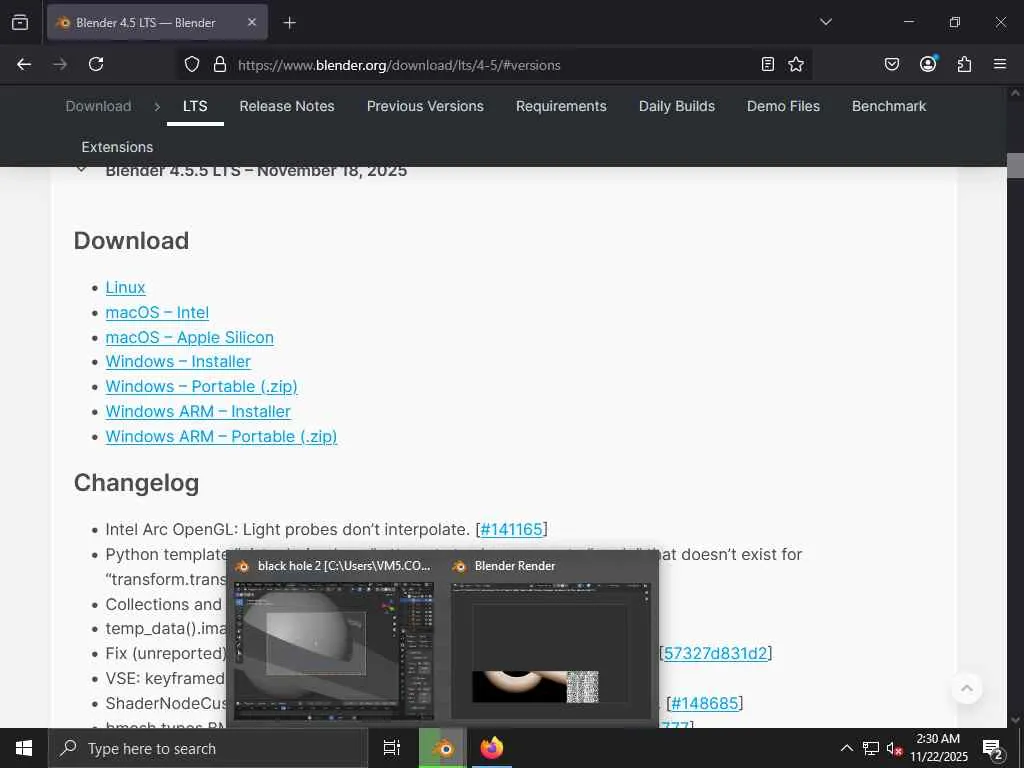Image resolution: width=1024 pixels, height=768 pixels.
Task: Switch to Blender Render window preview
Action: 551,640
